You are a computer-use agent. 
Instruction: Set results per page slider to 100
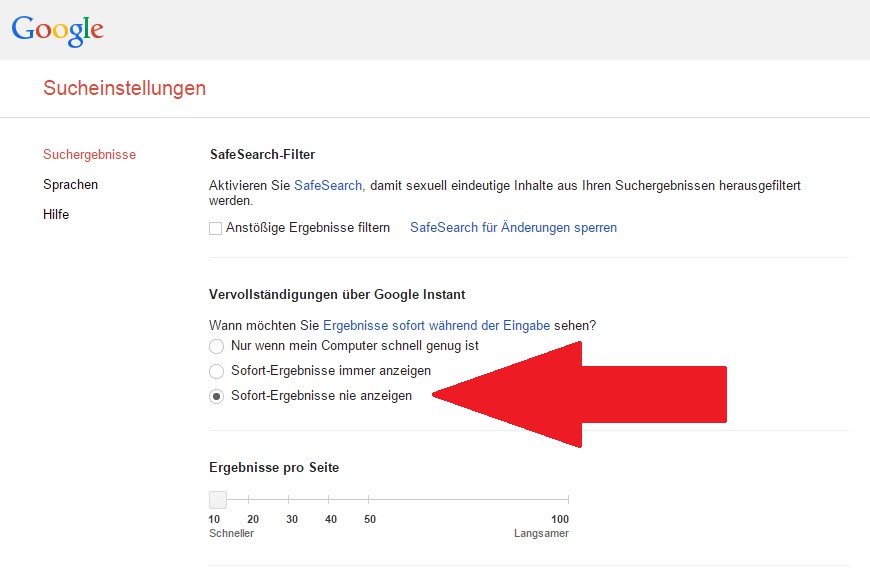coord(568,499)
